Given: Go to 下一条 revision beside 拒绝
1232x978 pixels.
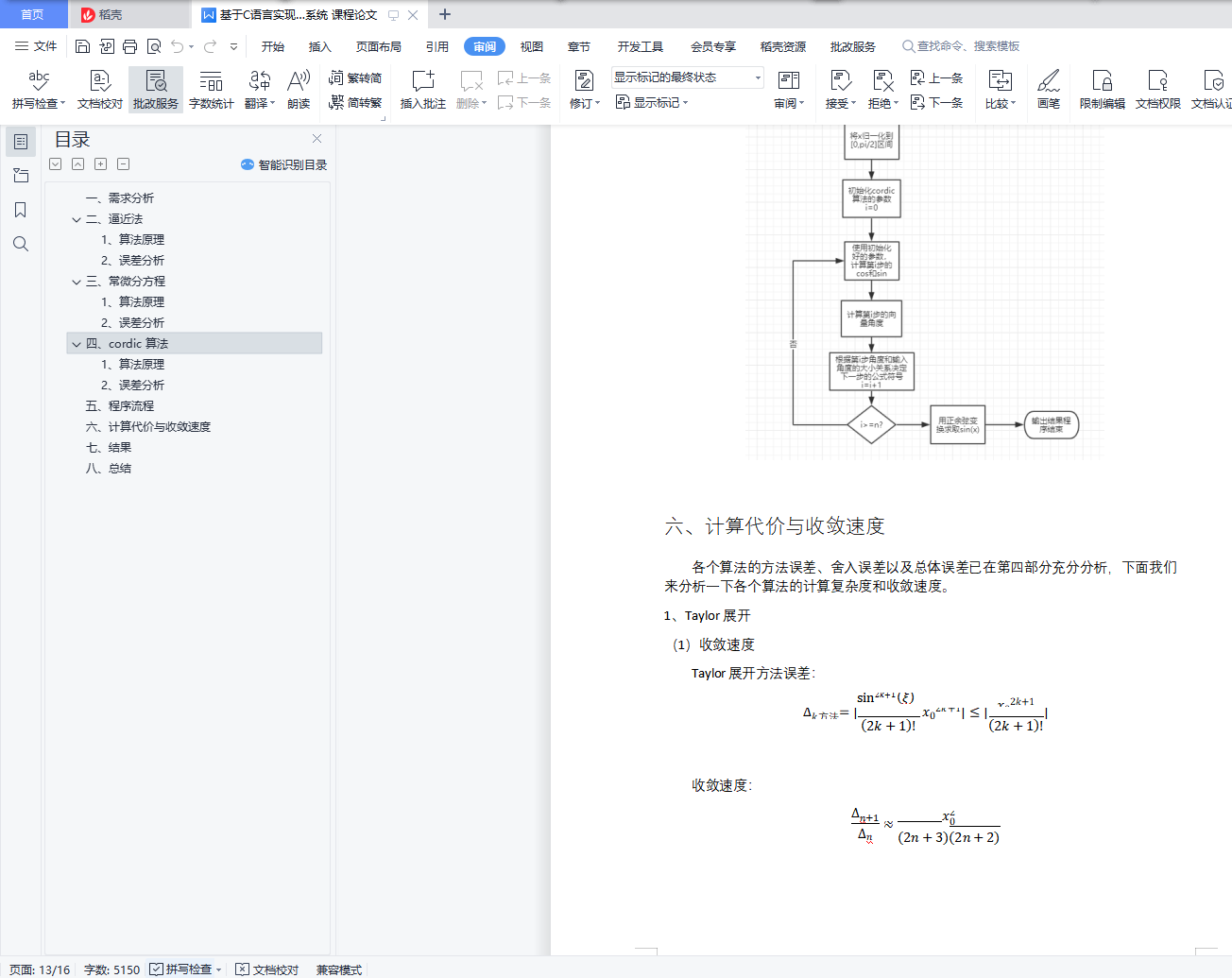Looking at the screenshot, I should coord(936,102).
